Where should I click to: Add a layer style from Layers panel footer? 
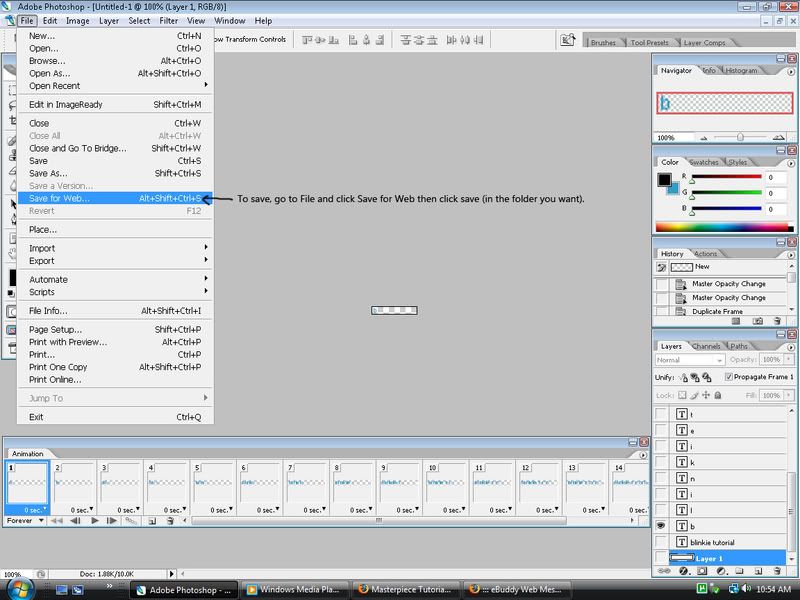684,571
